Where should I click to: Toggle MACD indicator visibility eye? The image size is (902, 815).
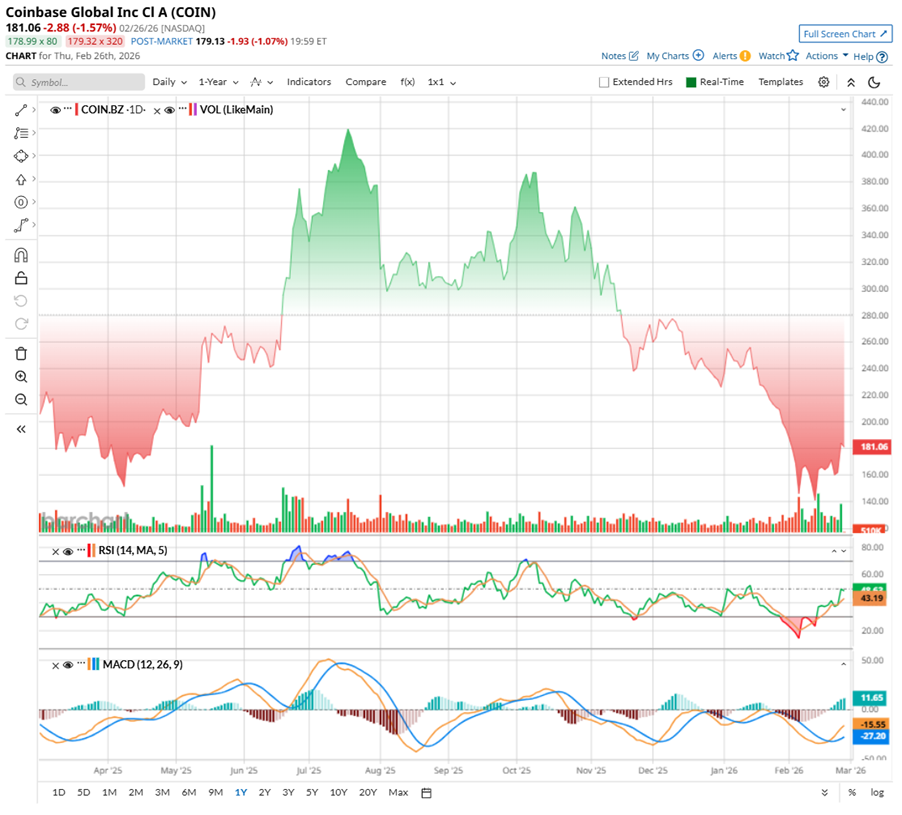point(68,665)
